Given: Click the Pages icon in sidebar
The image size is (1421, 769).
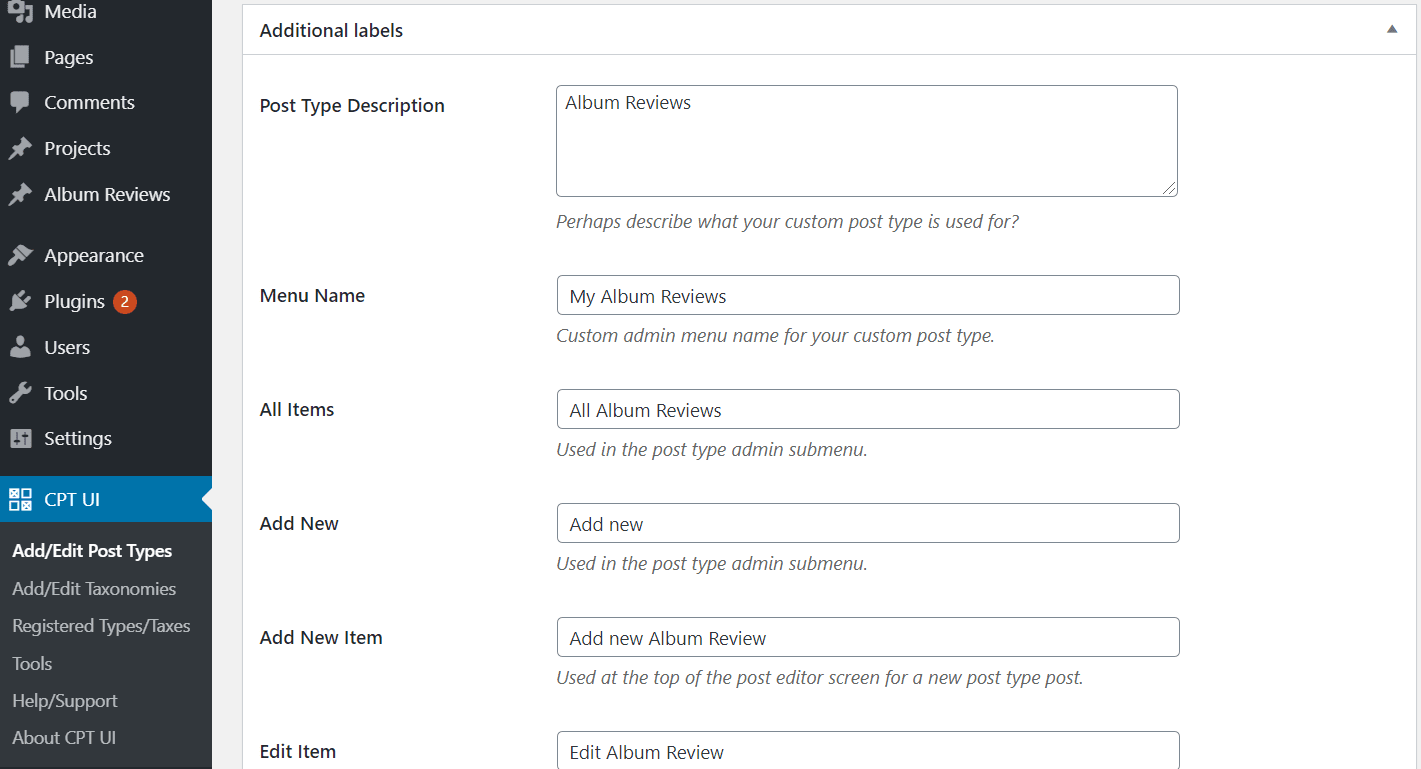Looking at the screenshot, I should (x=20, y=56).
